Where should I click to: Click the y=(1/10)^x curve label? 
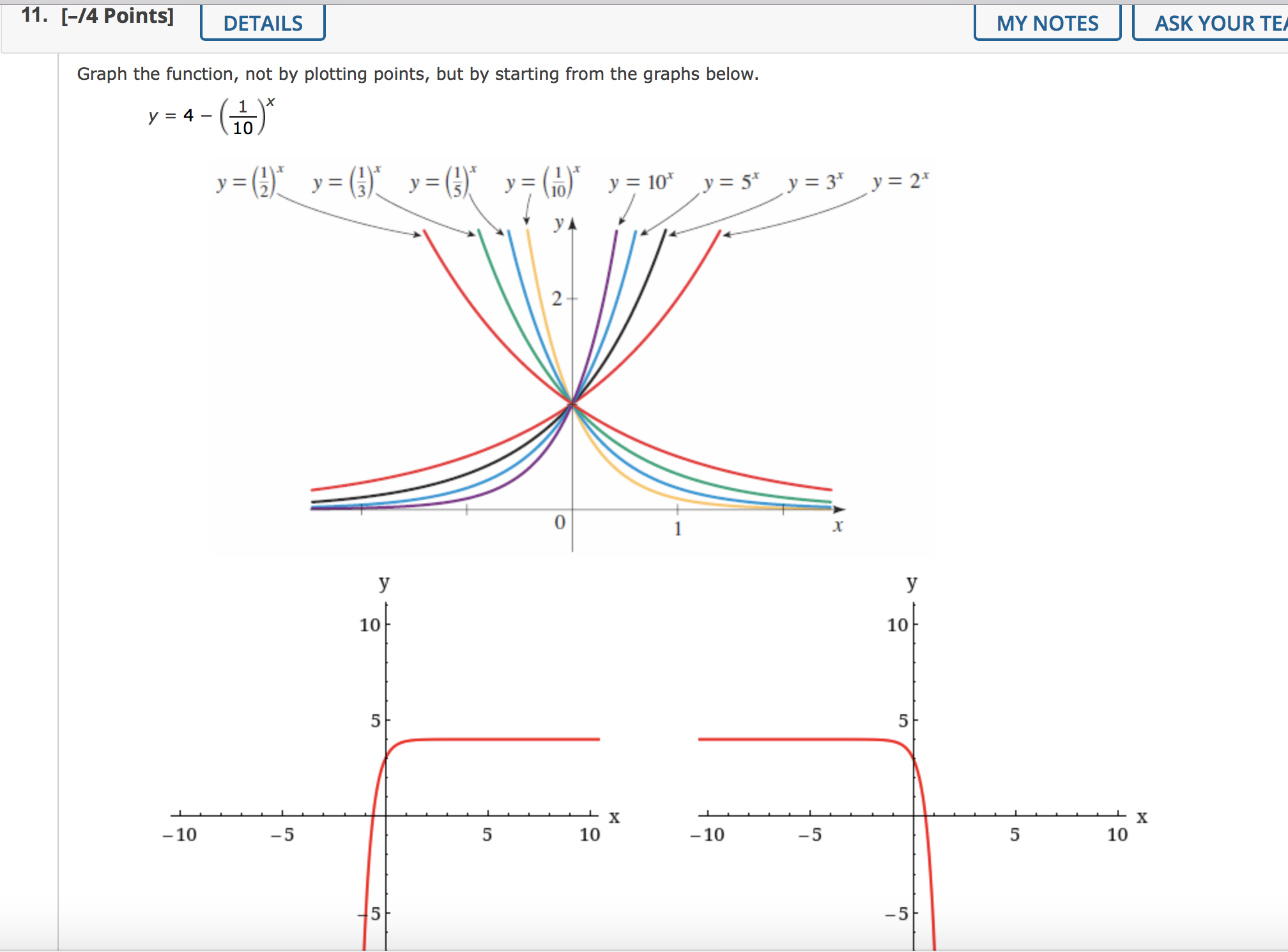(x=541, y=182)
